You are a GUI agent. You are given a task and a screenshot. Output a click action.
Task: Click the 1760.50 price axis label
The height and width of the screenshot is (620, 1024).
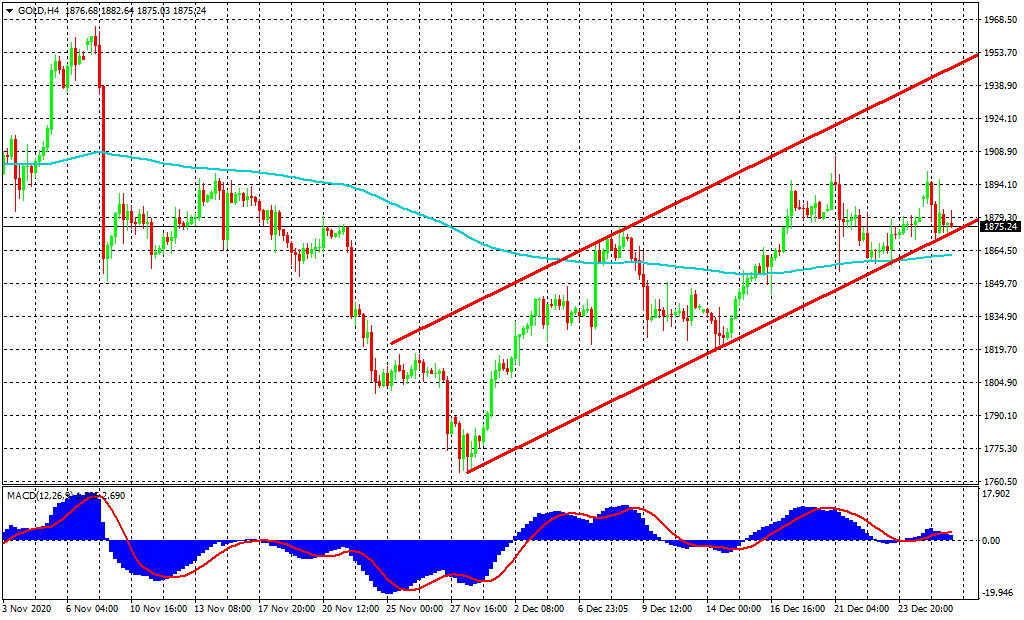click(1000, 482)
